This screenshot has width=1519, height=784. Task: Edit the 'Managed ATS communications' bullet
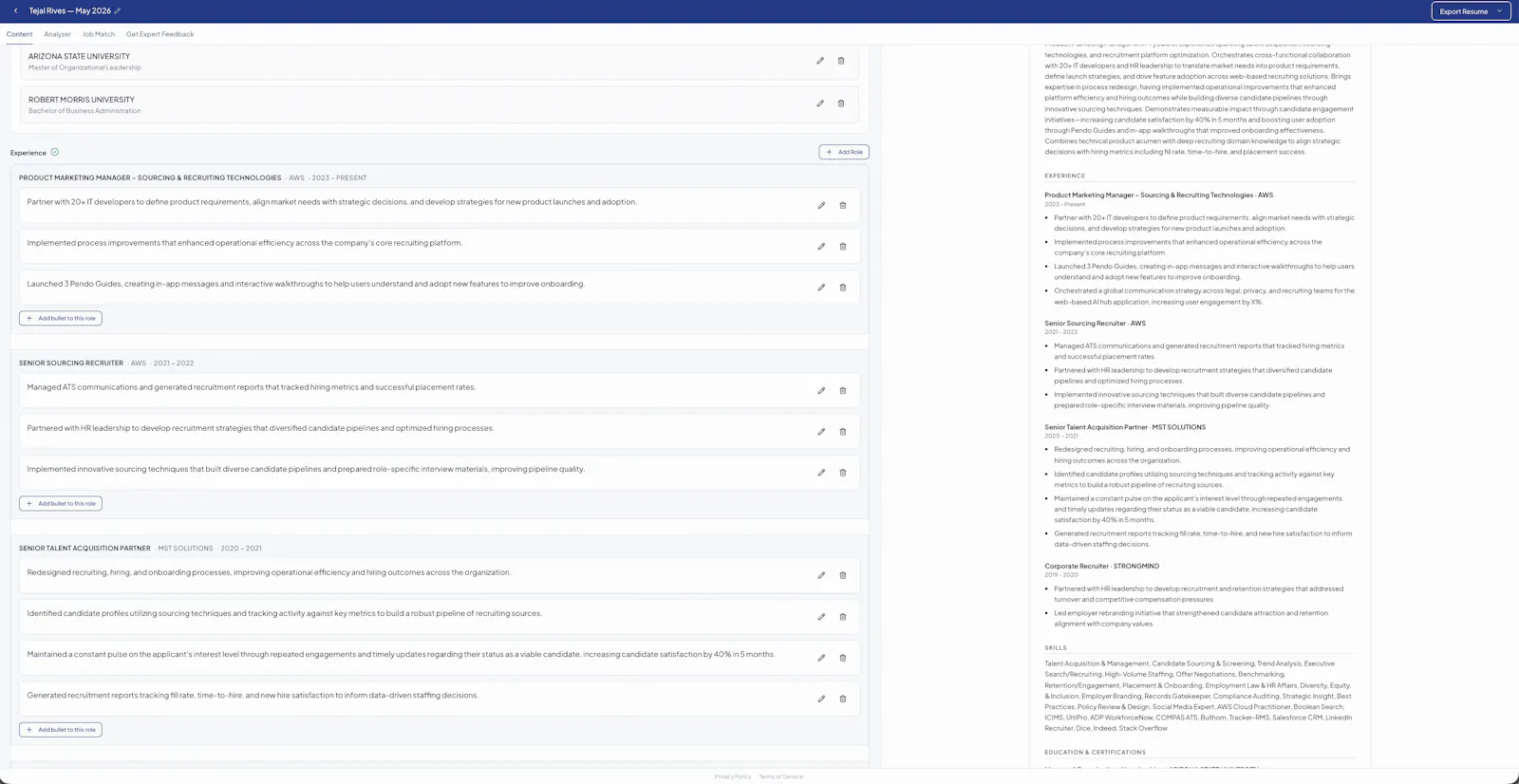pyautogui.click(x=821, y=390)
